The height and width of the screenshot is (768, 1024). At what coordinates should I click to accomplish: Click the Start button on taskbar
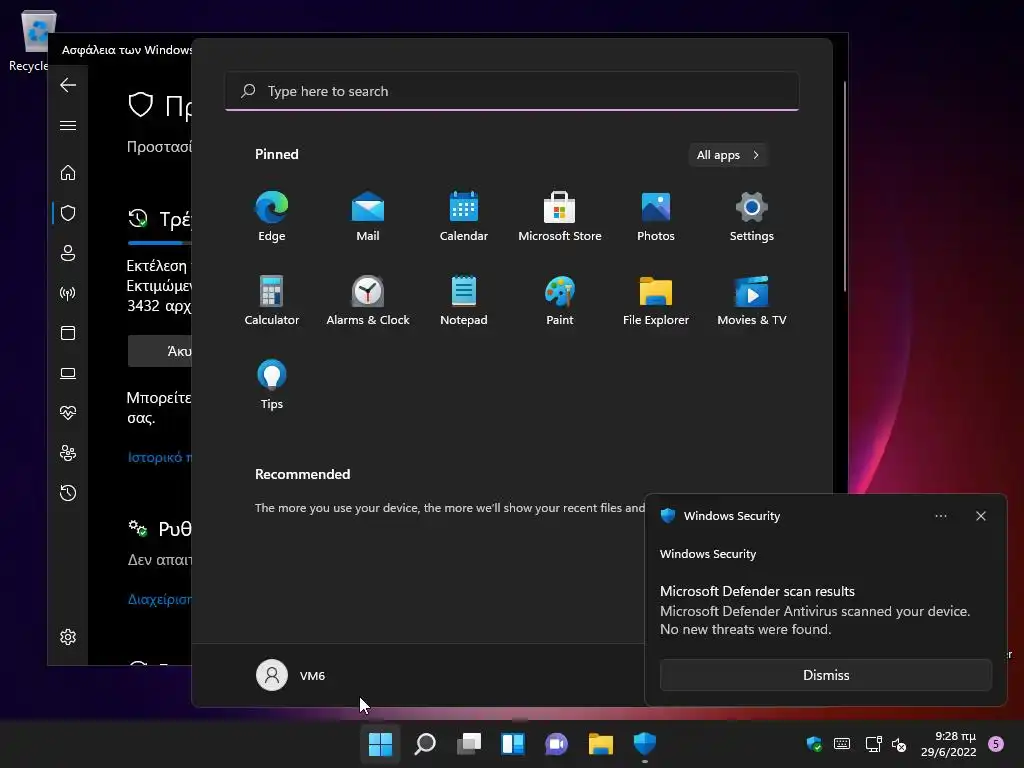(380, 744)
